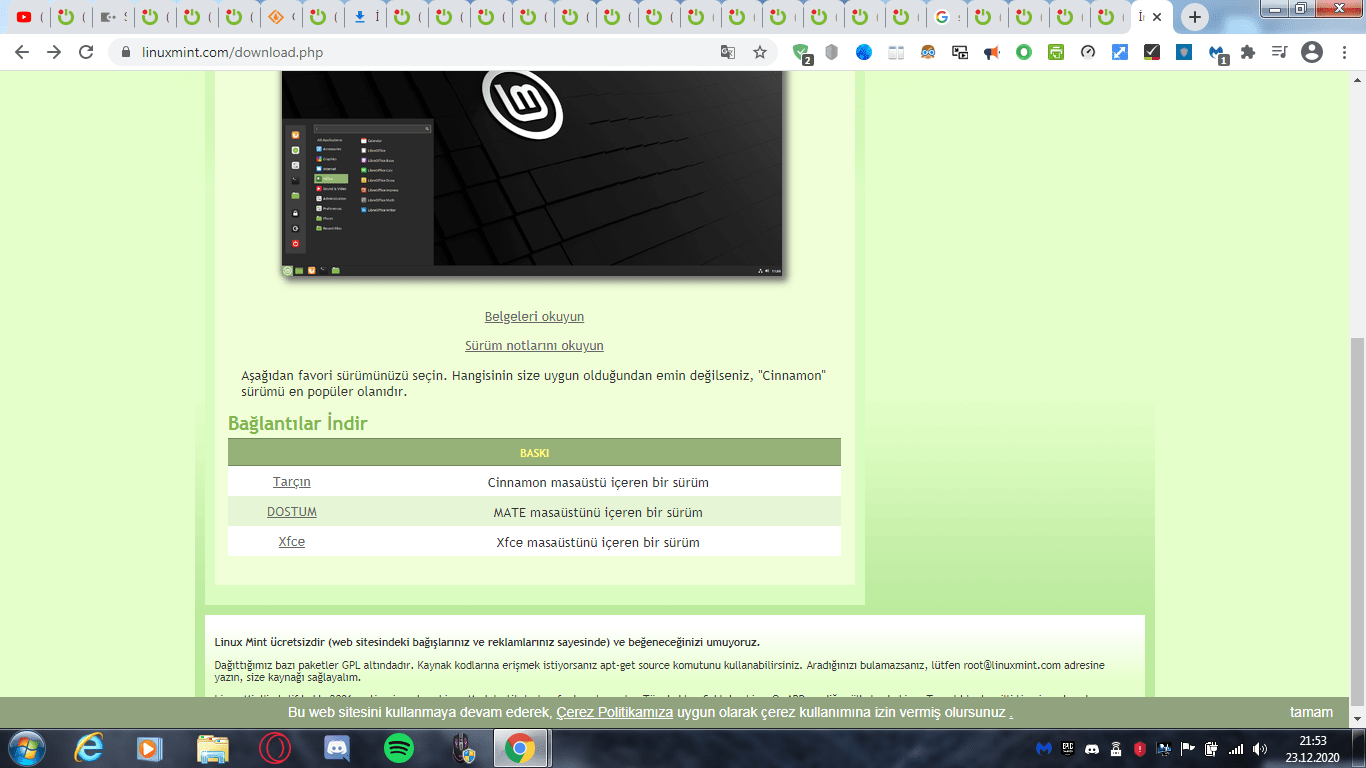Viewport: 1366px width, 768px height.
Task: Open the blue square shield extension icon
Action: point(1183,52)
